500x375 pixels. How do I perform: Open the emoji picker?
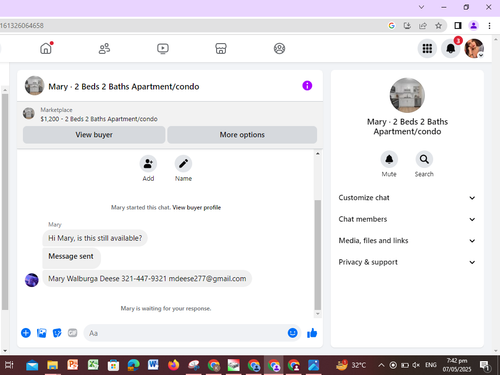(x=293, y=333)
